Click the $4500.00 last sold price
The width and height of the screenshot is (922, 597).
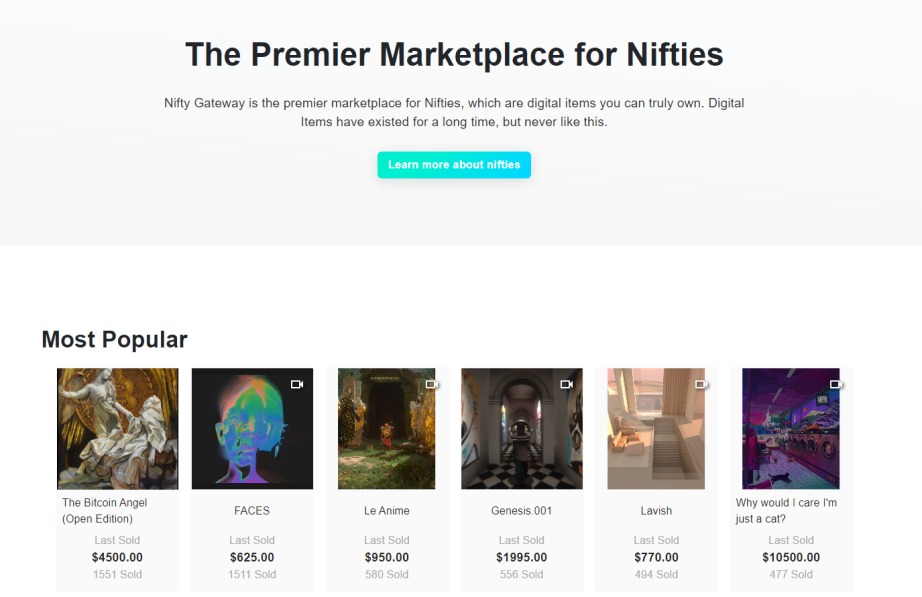click(x=118, y=557)
